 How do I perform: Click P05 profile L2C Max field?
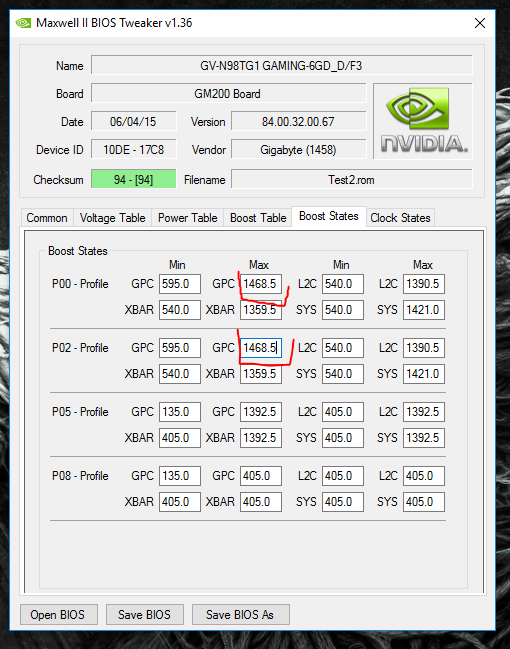point(424,412)
